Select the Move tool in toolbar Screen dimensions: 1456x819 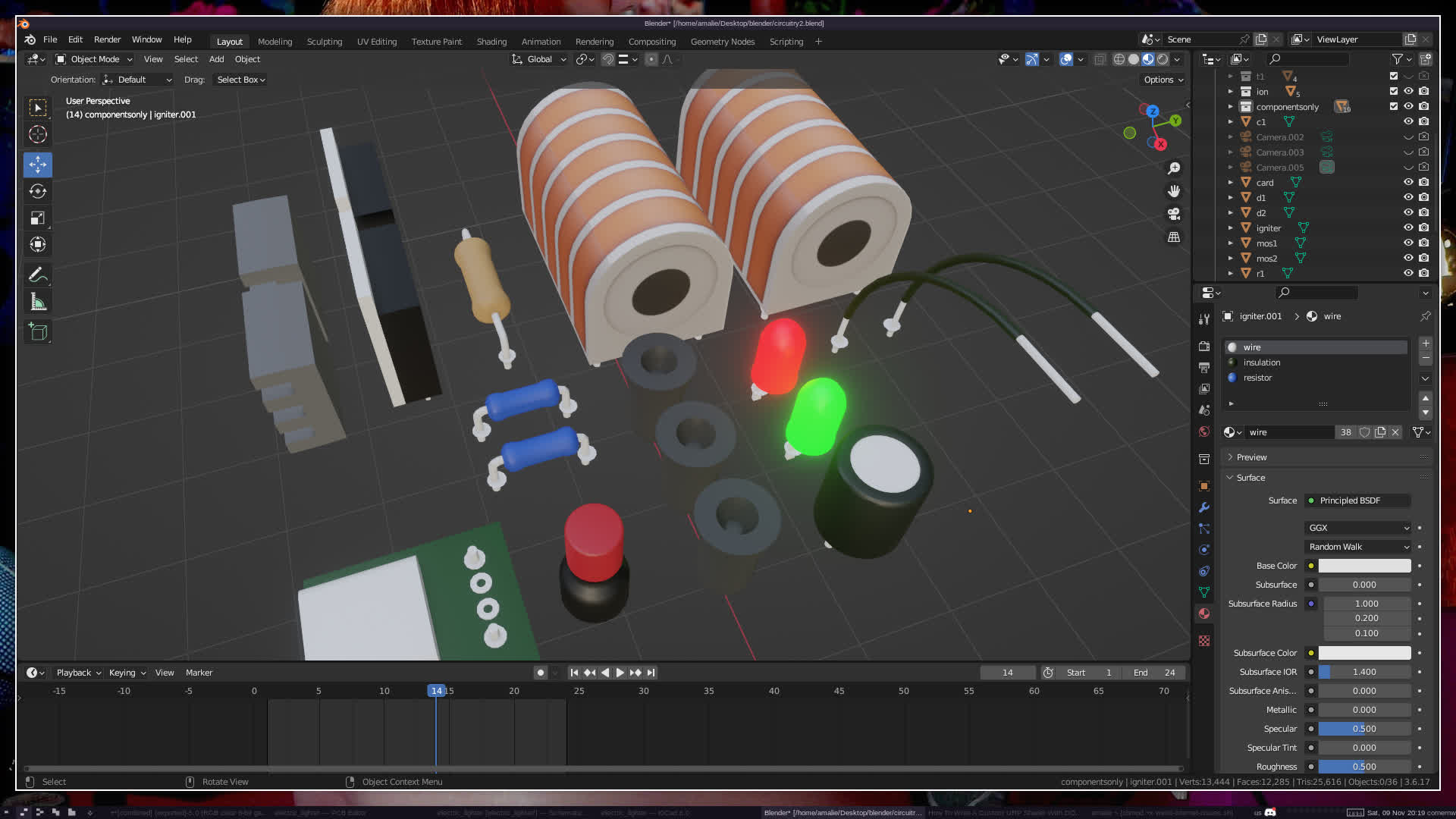[38, 165]
